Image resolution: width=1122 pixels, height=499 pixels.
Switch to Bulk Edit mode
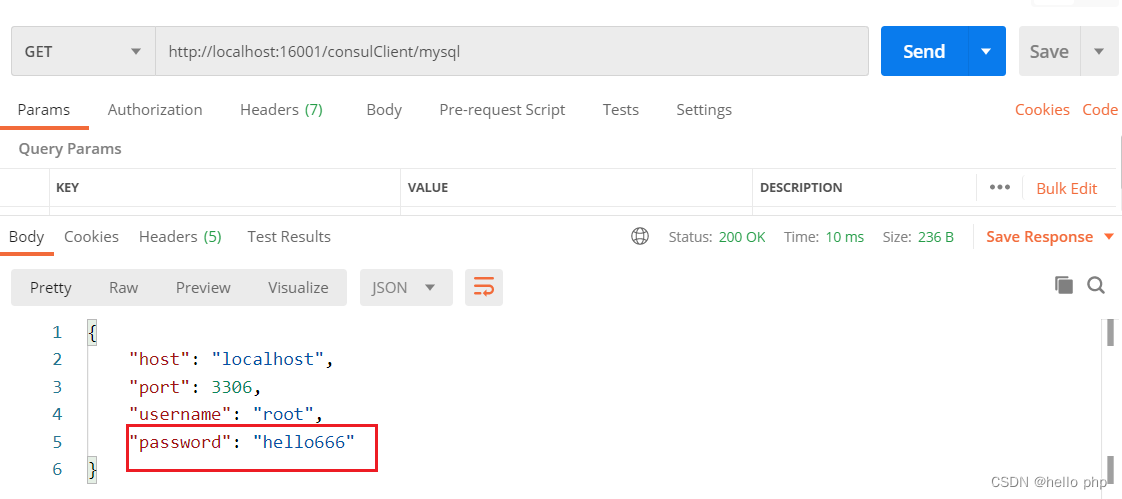(1066, 188)
